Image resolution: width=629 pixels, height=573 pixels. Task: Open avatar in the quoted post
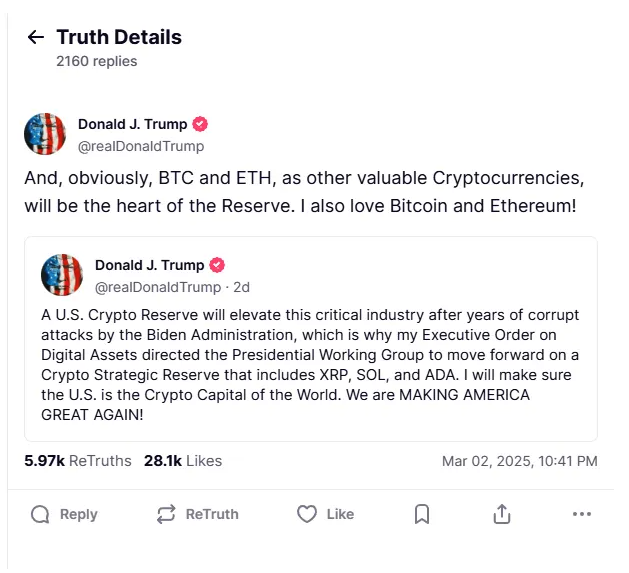(x=62, y=275)
